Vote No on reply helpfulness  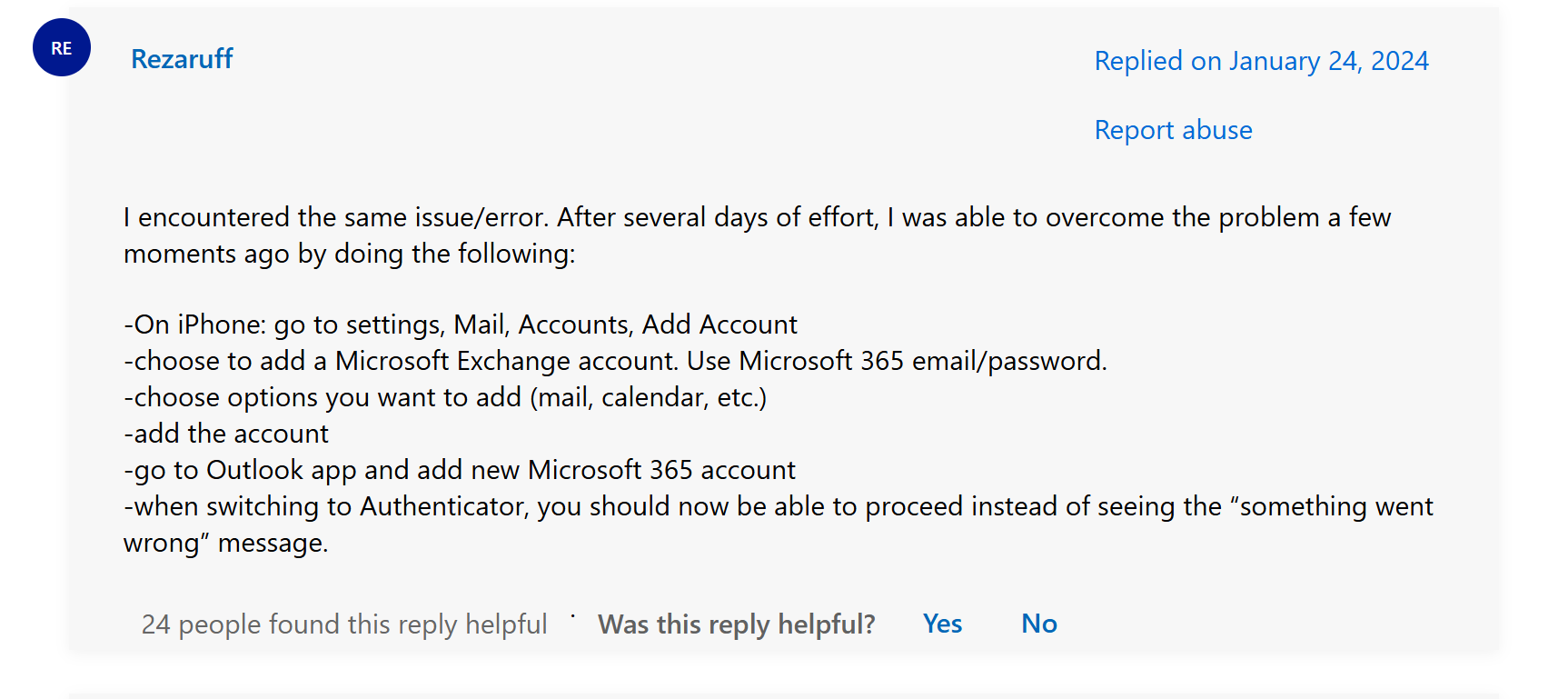(x=1039, y=624)
